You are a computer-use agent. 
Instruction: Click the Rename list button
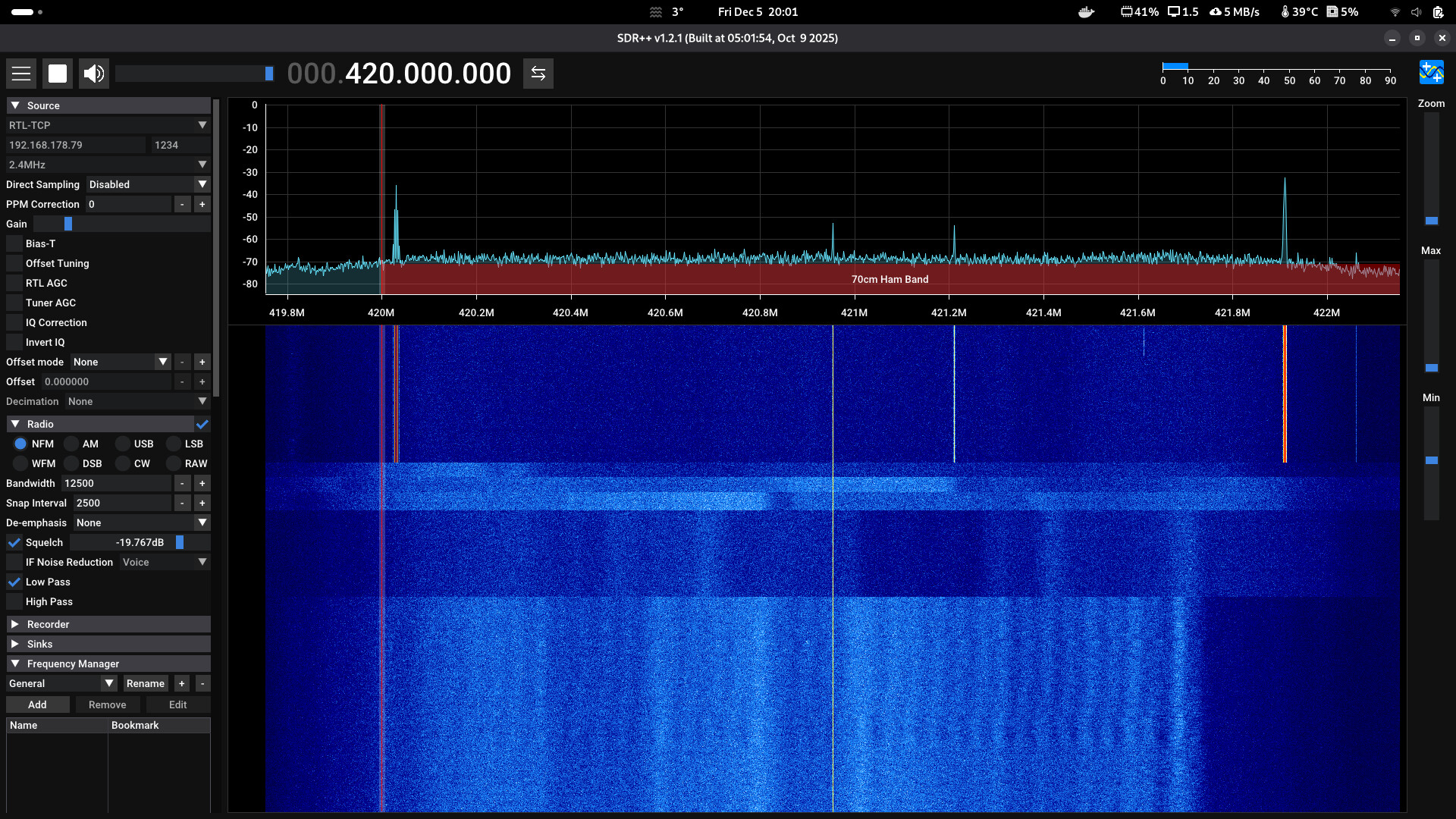coord(145,684)
